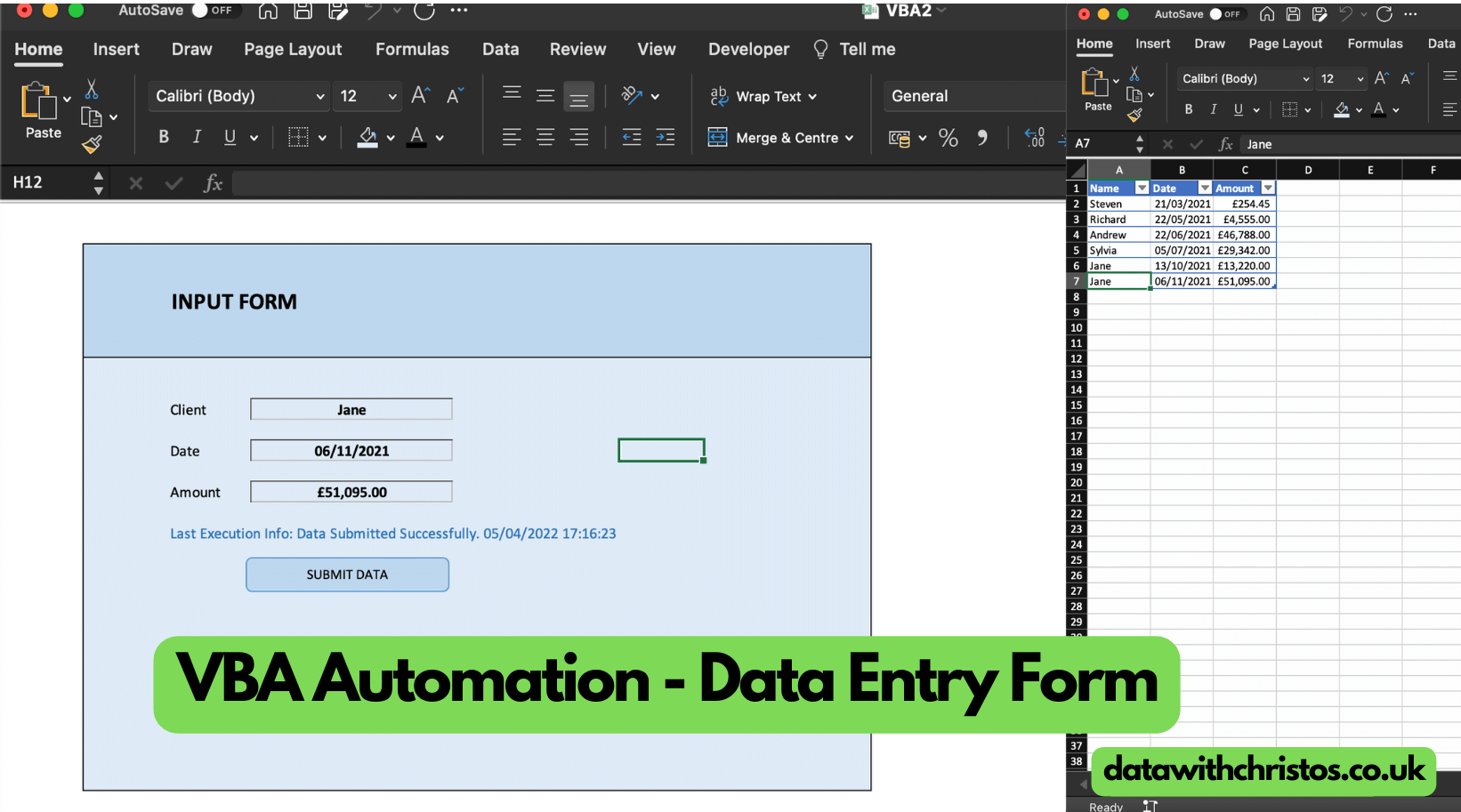Open the Name column filter dropdown

[1140, 188]
